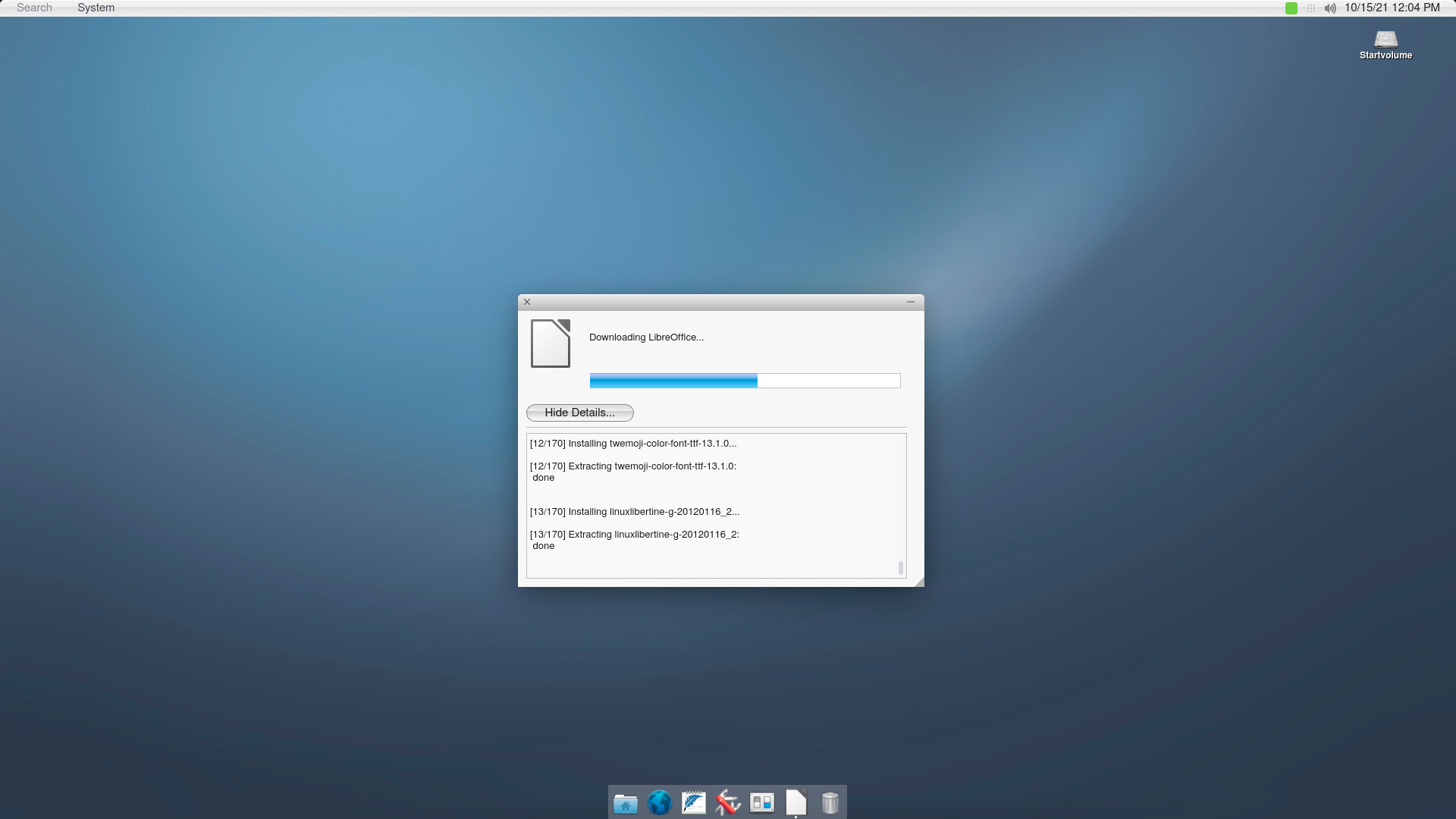Image resolution: width=1456 pixels, height=819 pixels.
Task: Open the preferences switches dock icon
Action: [761, 802]
